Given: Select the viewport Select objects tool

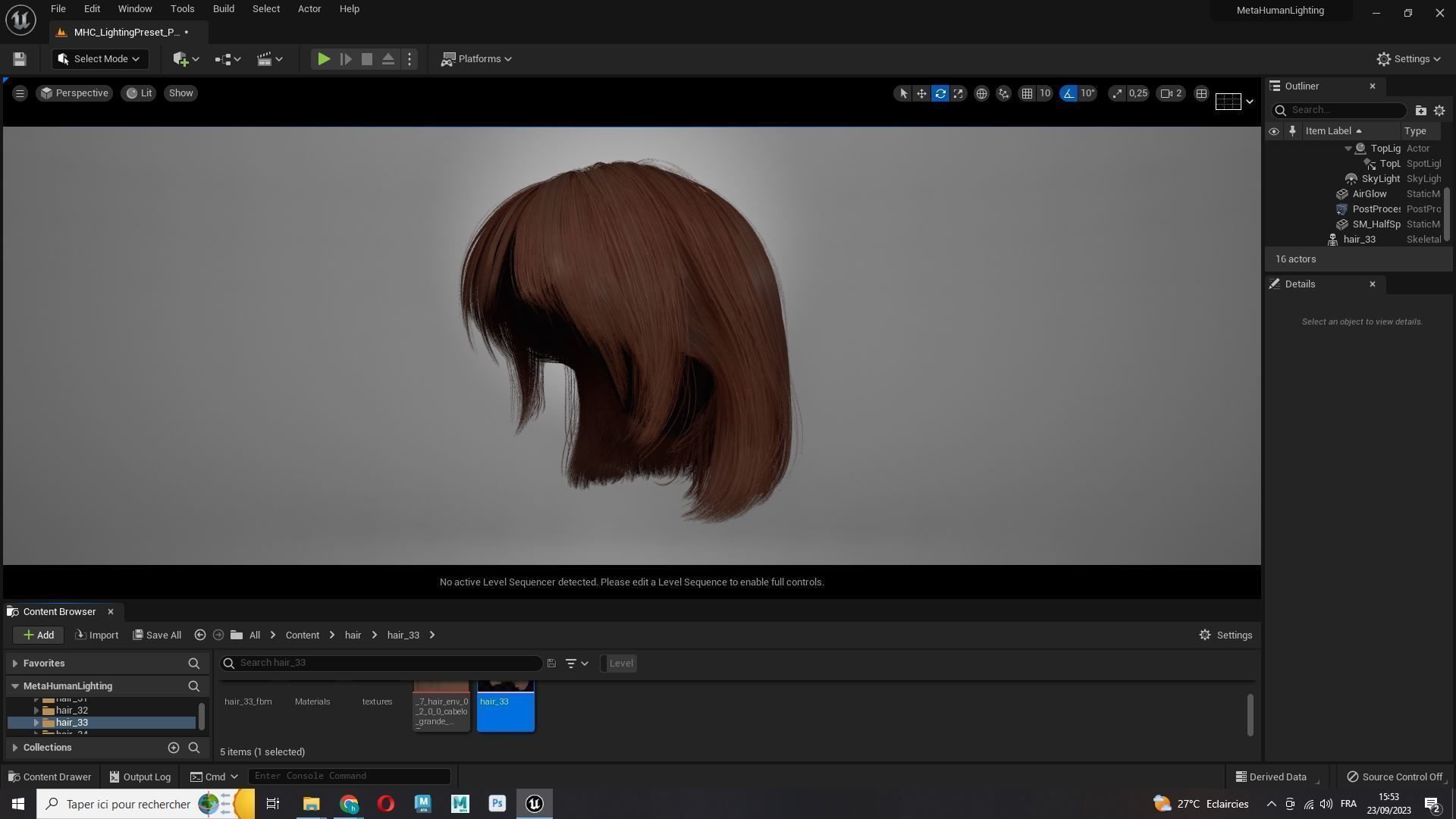Looking at the screenshot, I should tap(902, 93).
